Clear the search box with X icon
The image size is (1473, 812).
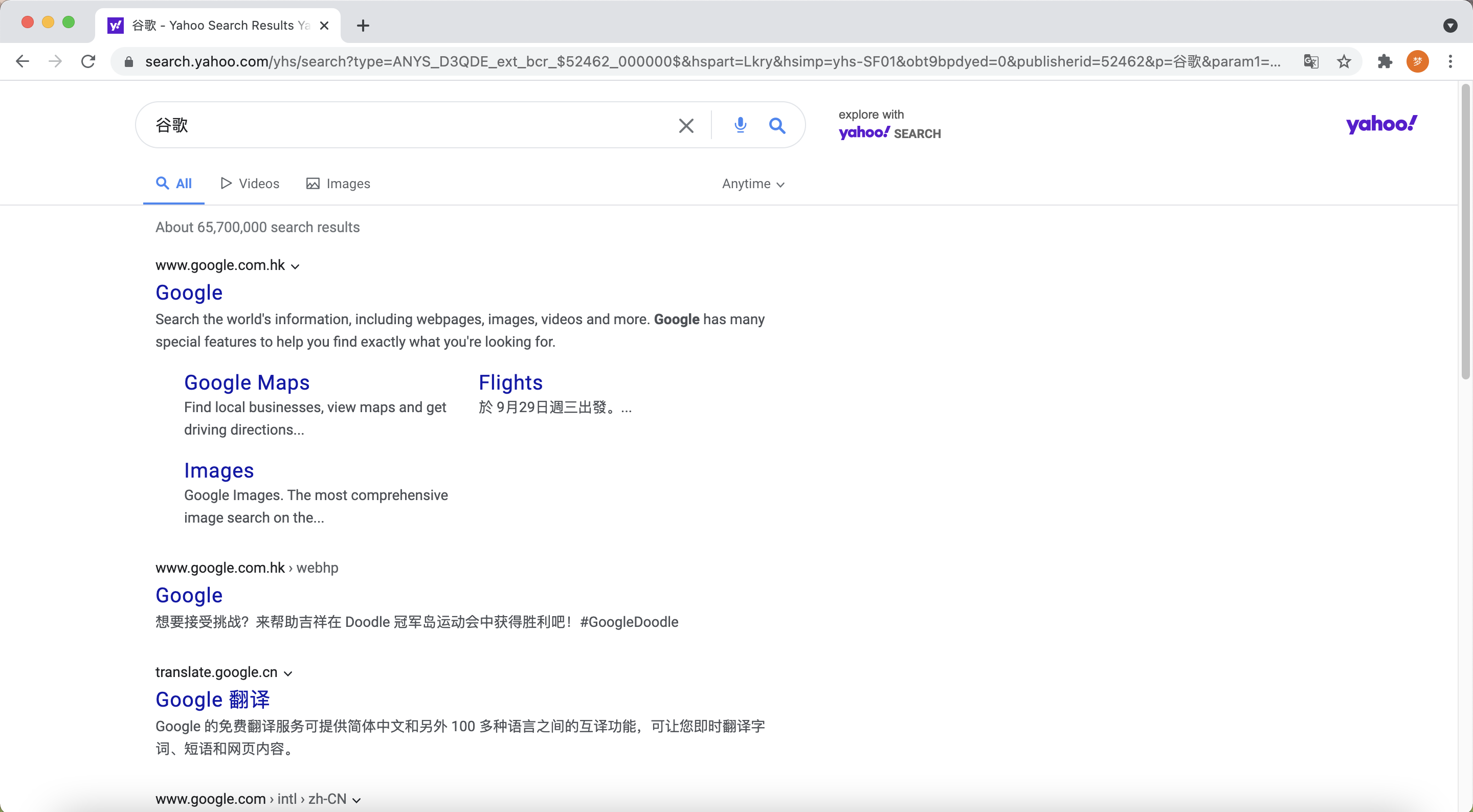686,125
